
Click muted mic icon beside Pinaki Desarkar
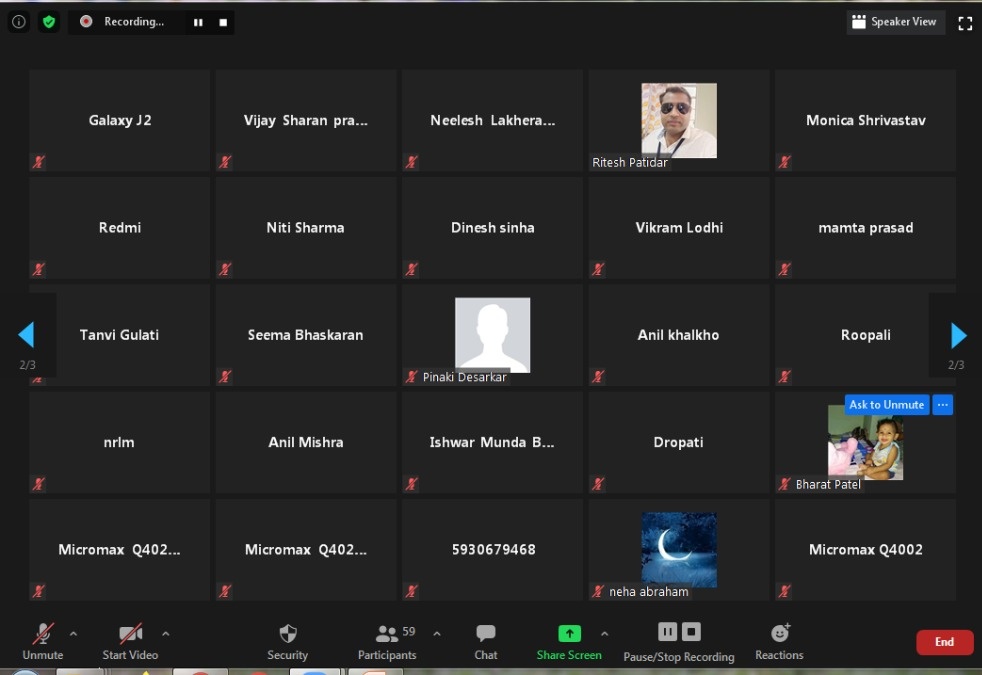(411, 376)
